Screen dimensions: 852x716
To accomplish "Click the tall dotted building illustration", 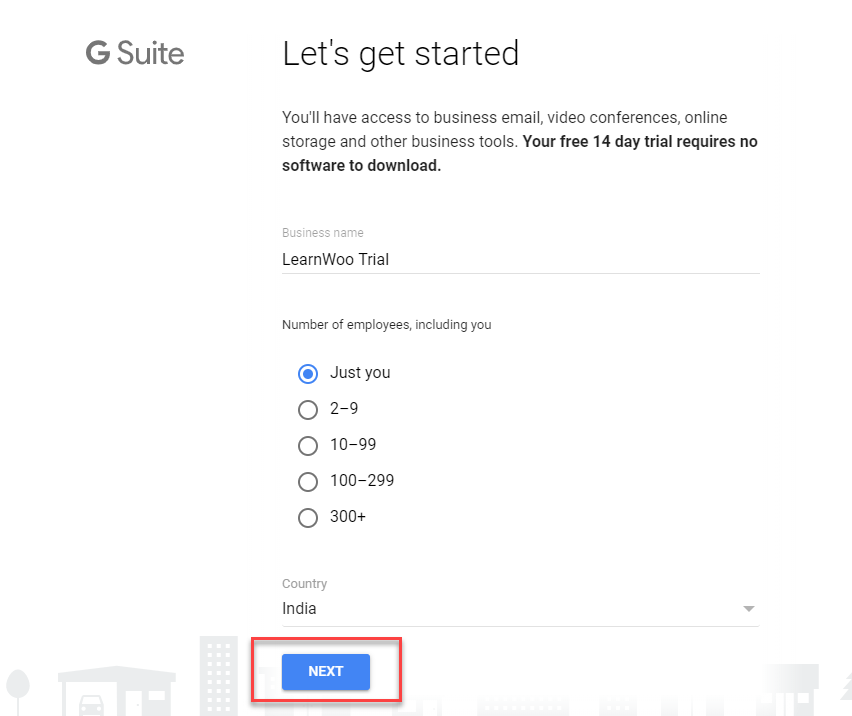I will click(218, 676).
